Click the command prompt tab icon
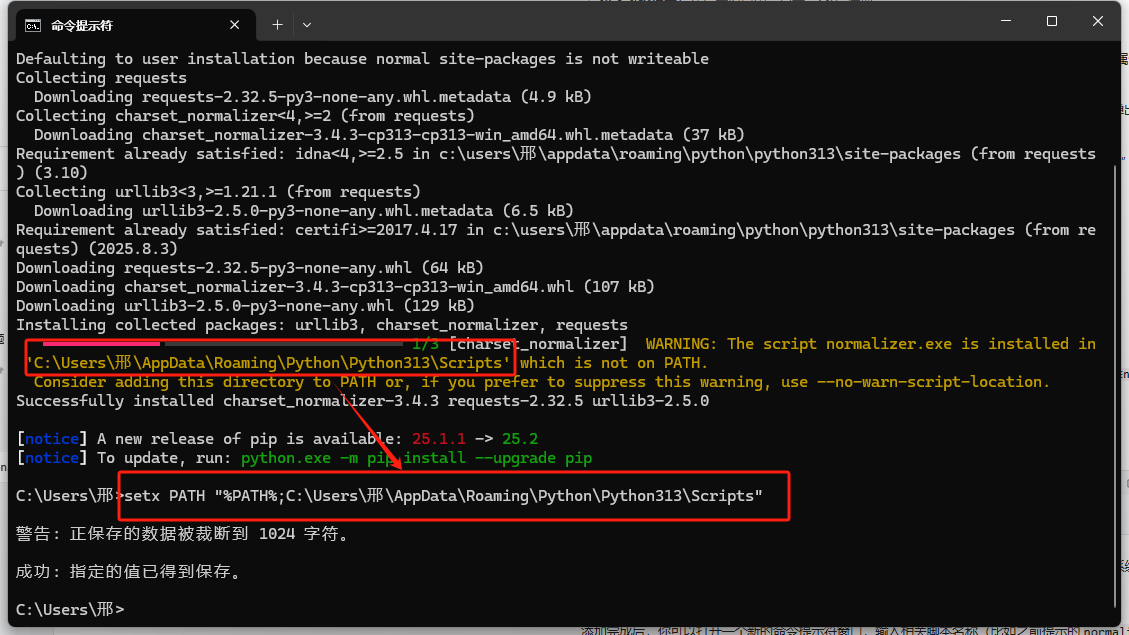Image resolution: width=1129 pixels, height=635 pixels. point(33,26)
